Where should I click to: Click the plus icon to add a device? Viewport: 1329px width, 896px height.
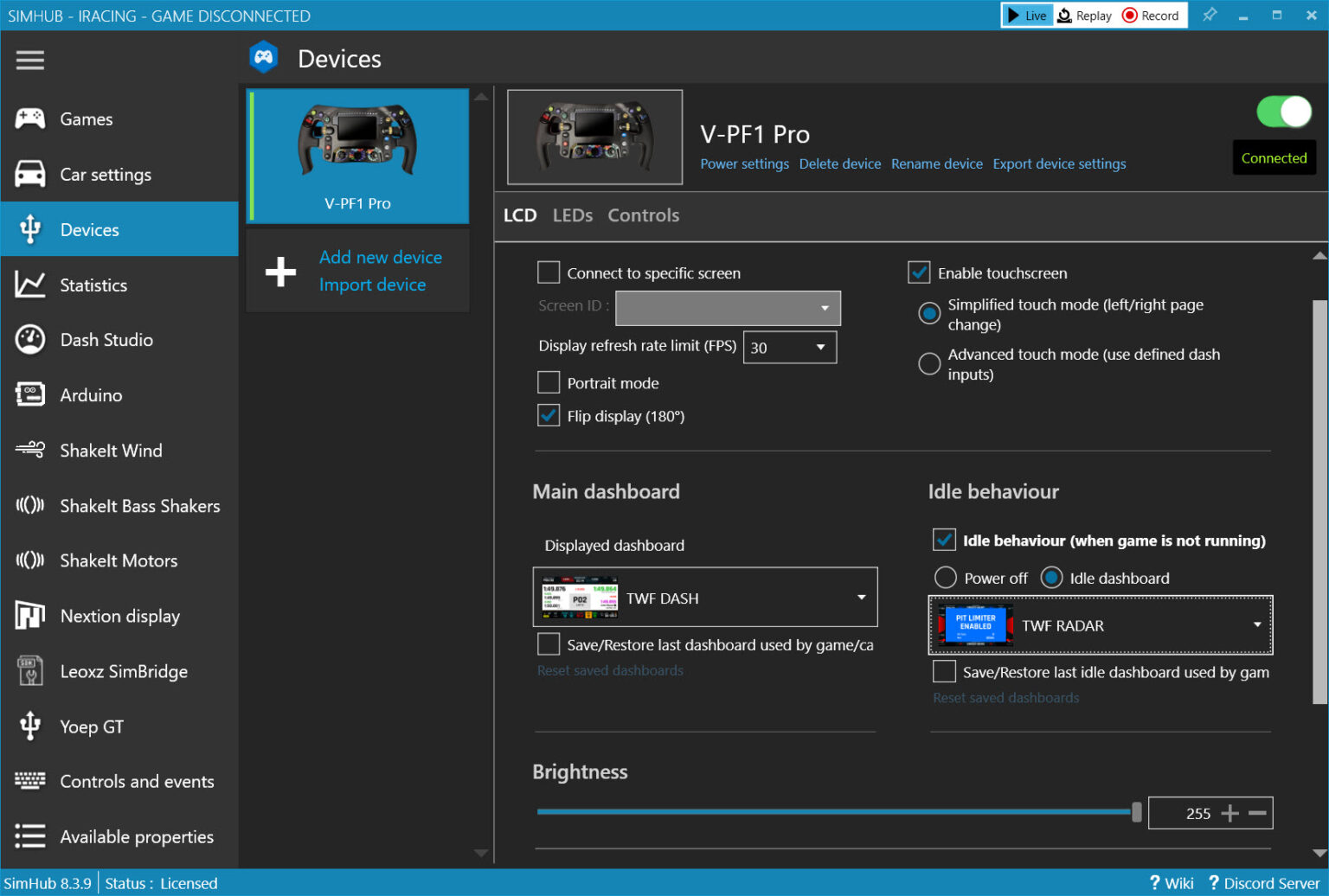tap(280, 271)
